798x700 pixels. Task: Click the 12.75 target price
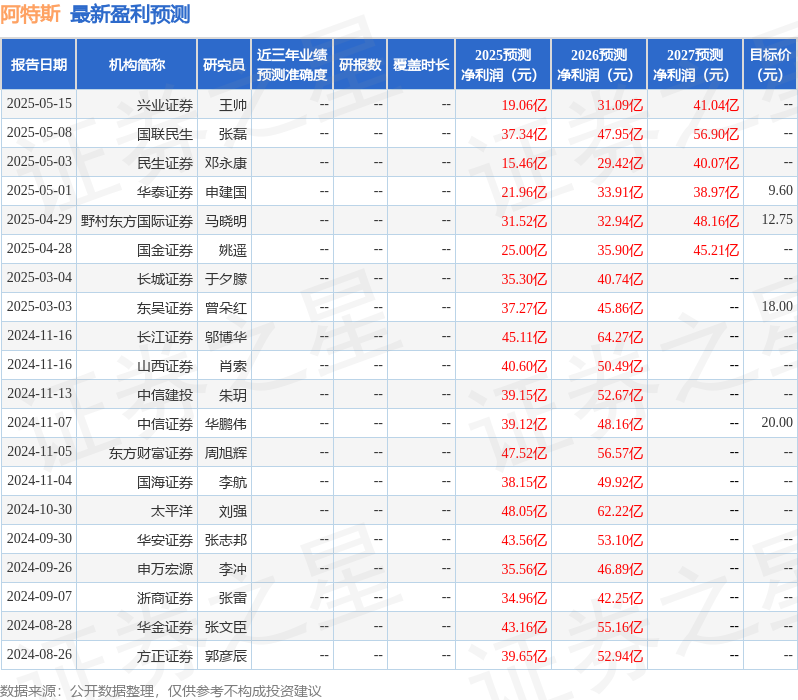[777, 219]
